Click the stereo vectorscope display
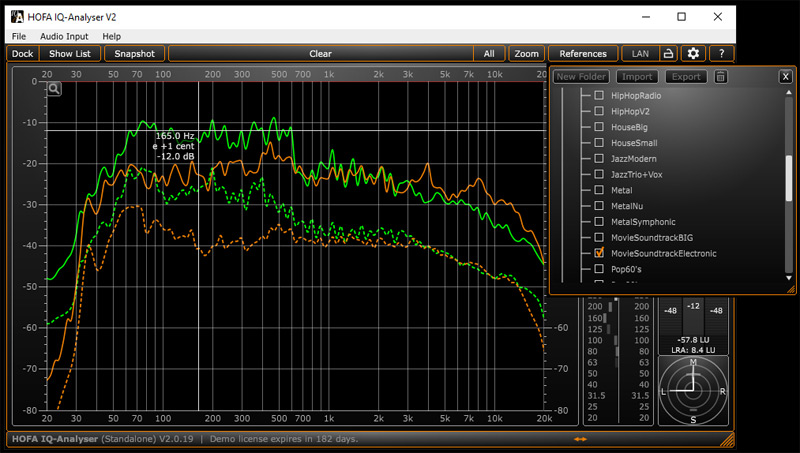 [693, 390]
